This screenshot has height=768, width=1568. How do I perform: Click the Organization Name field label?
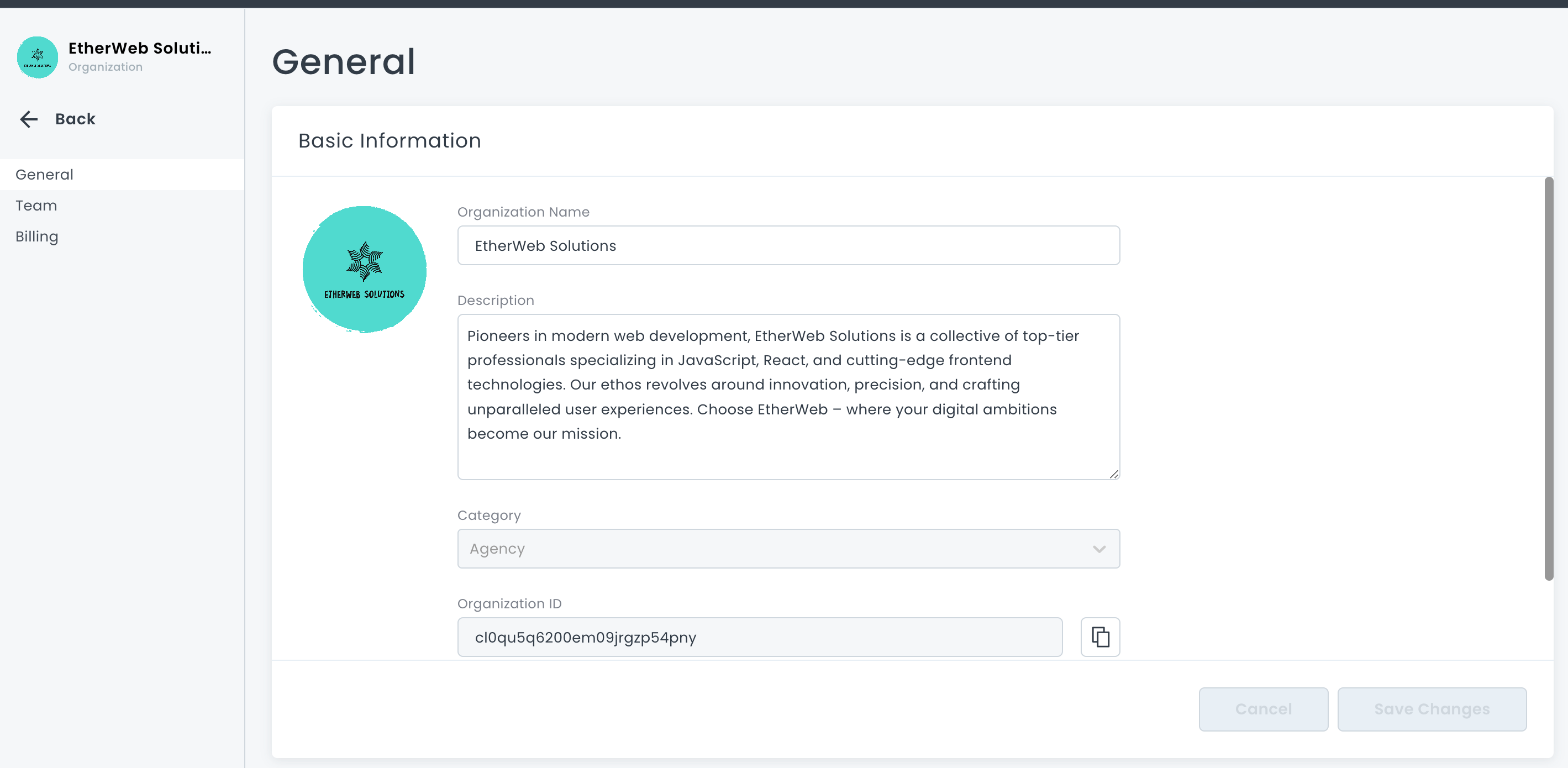coord(523,212)
